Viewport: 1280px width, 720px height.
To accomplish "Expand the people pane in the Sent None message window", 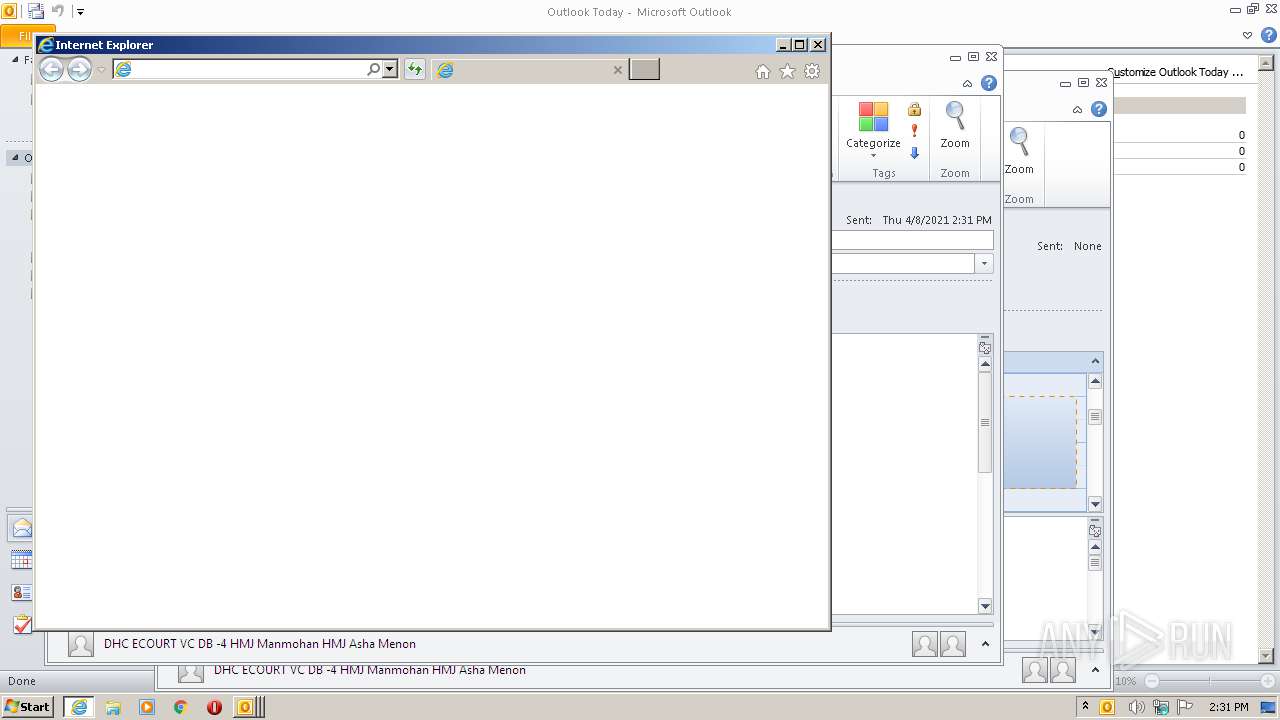I will pyautogui.click(x=1095, y=670).
